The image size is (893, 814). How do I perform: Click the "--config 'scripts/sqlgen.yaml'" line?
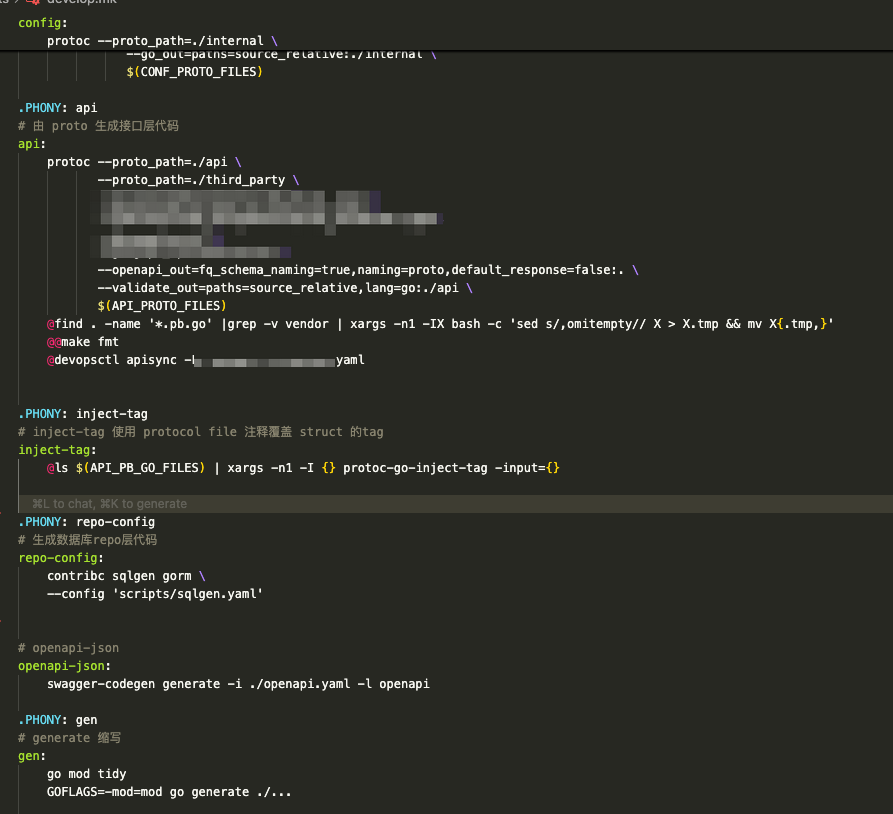click(155, 594)
